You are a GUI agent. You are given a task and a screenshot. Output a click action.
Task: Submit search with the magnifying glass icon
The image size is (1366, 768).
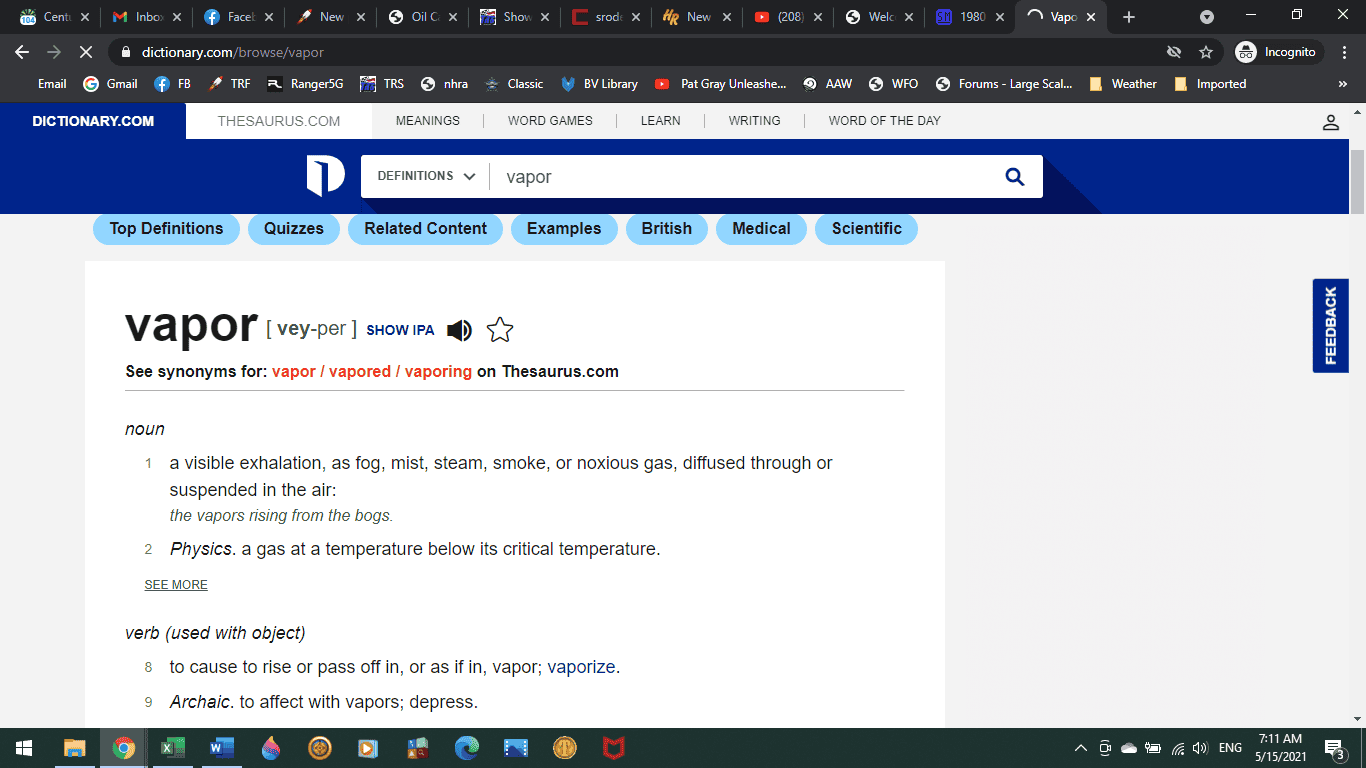(x=1015, y=177)
